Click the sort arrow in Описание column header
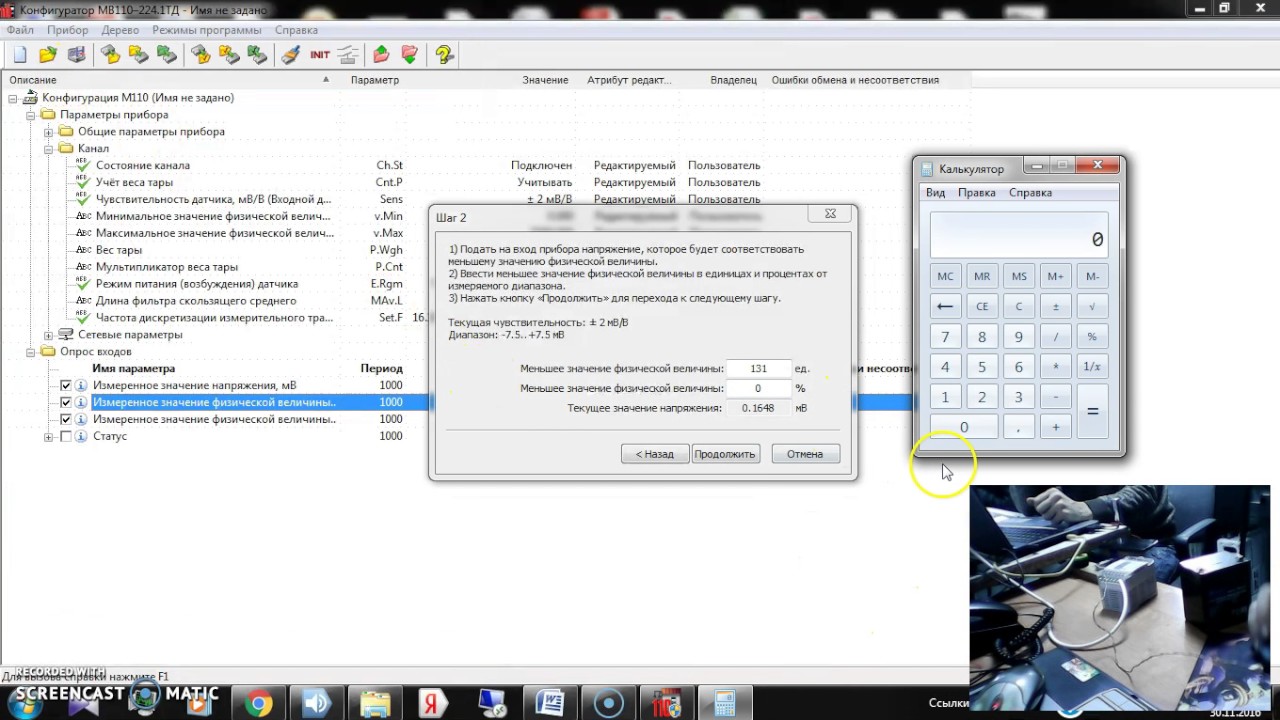Image resolution: width=1280 pixels, height=720 pixels. coord(326,79)
